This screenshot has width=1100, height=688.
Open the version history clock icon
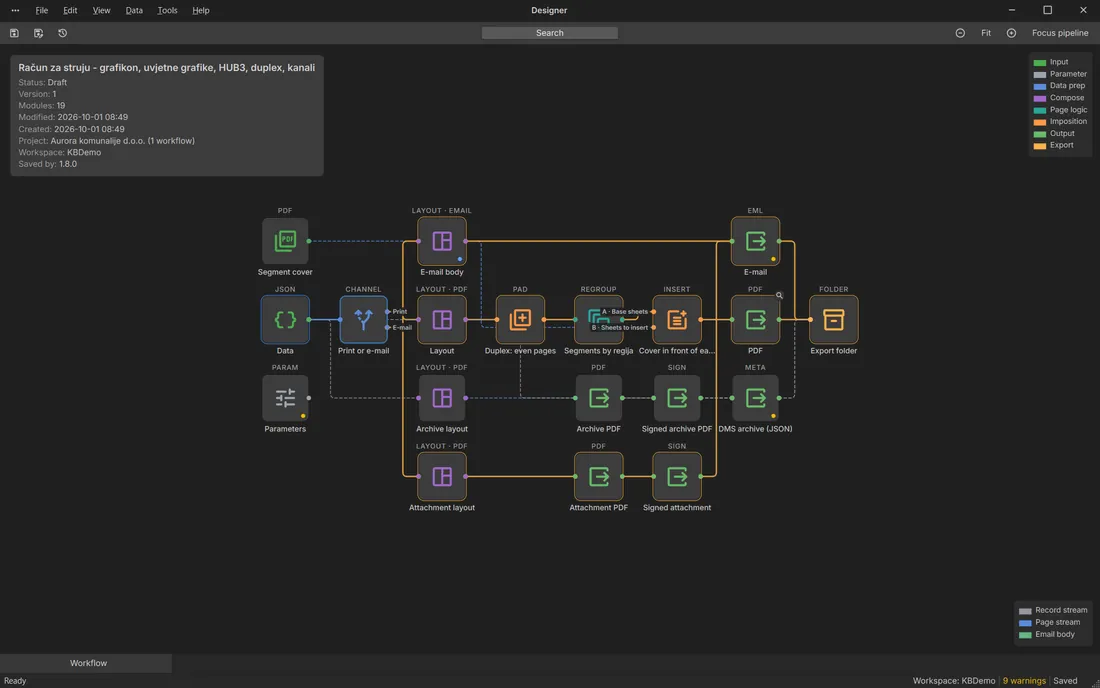pyautogui.click(x=62, y=33)
